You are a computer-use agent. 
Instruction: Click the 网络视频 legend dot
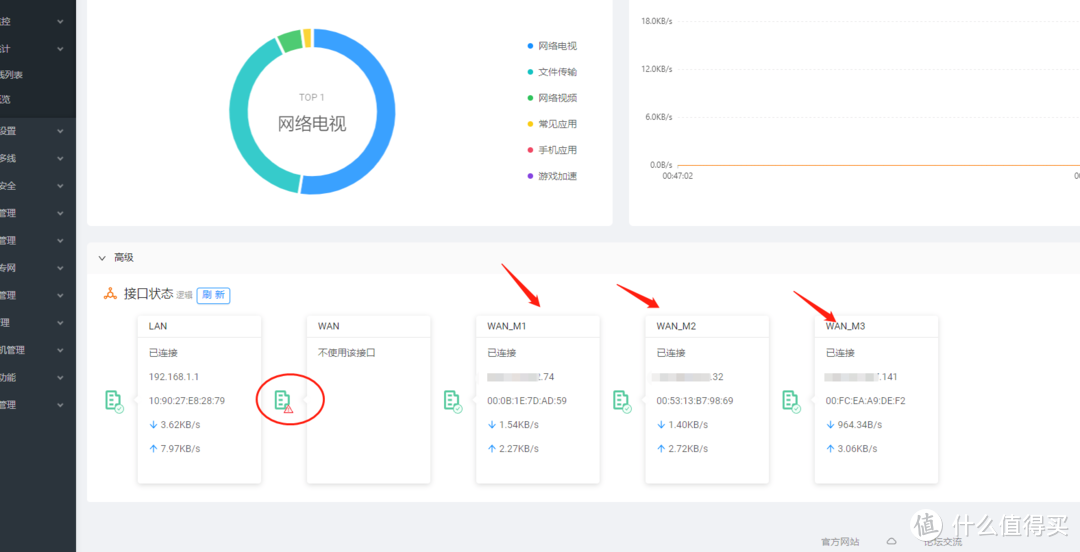[x=530, y=98]
